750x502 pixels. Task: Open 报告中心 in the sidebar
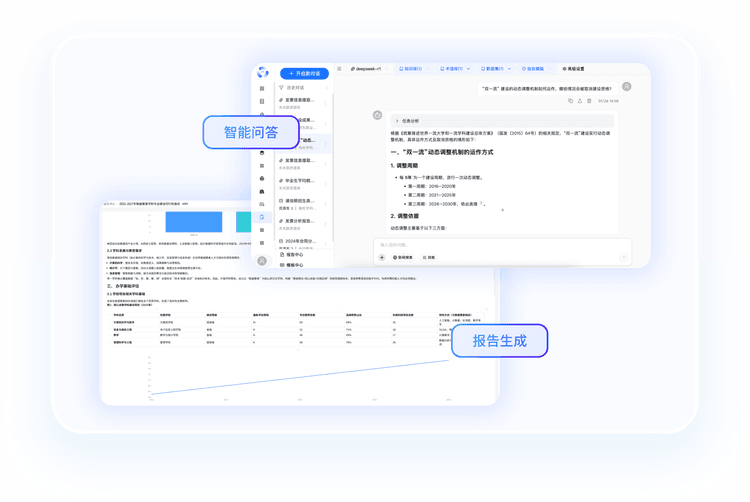point(295,255)
